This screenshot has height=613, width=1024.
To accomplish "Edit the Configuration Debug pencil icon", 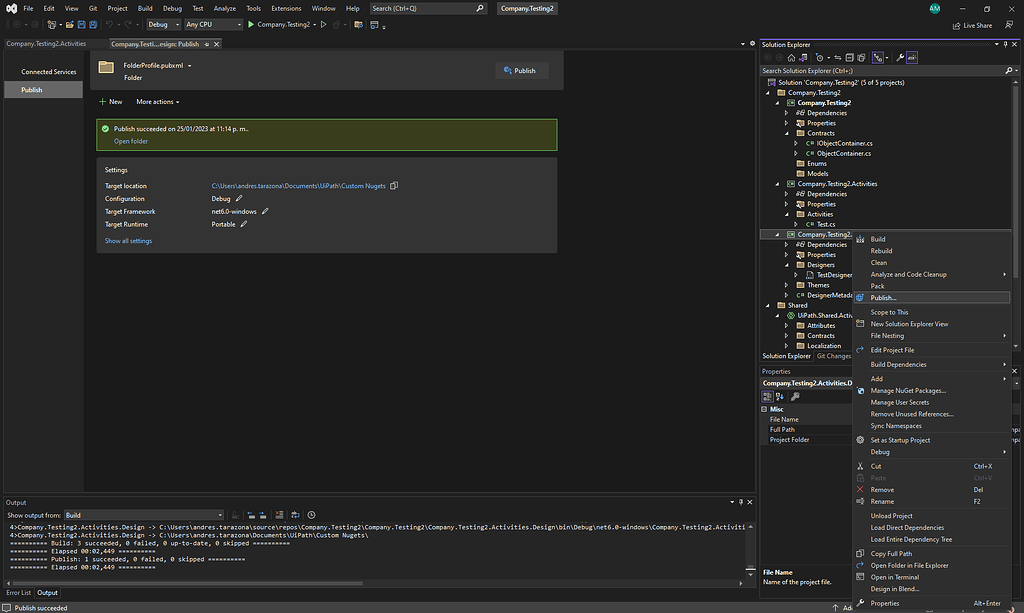I will [239, 199].
